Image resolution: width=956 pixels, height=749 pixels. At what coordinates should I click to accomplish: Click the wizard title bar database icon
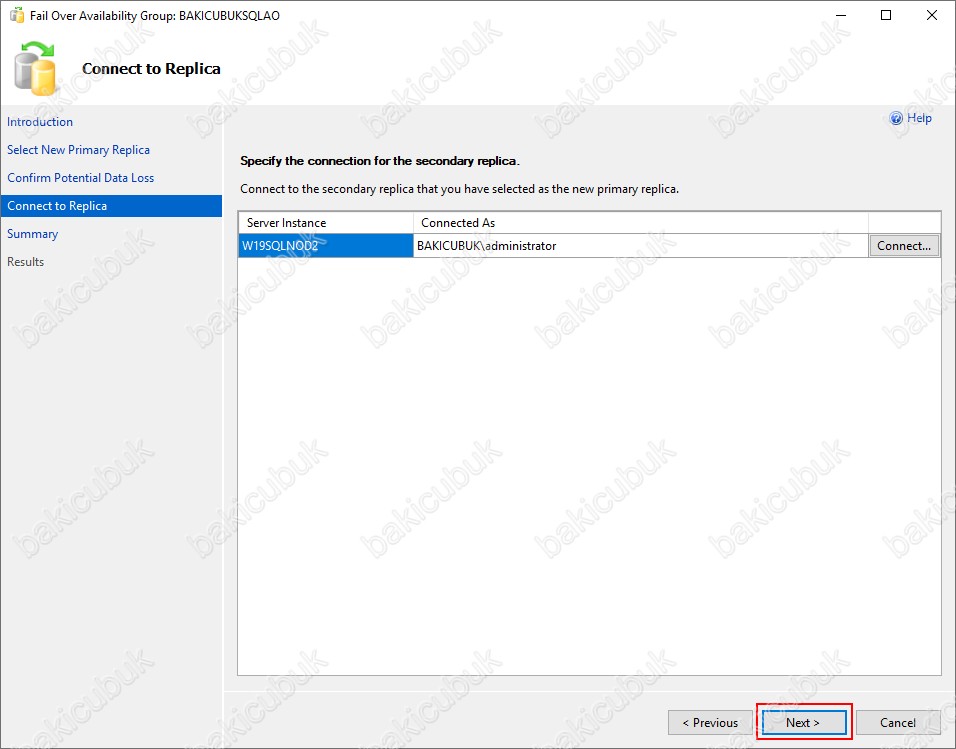(16, 15)
